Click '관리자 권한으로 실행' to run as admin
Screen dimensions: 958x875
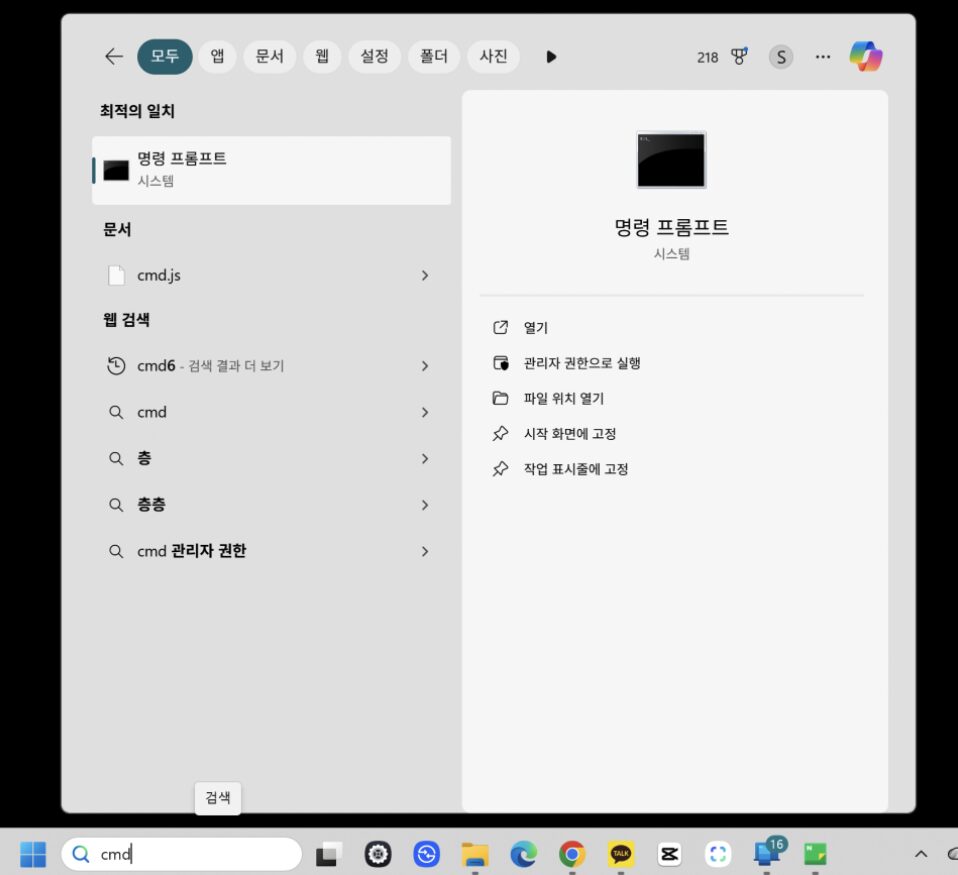(x=581, y=363)
